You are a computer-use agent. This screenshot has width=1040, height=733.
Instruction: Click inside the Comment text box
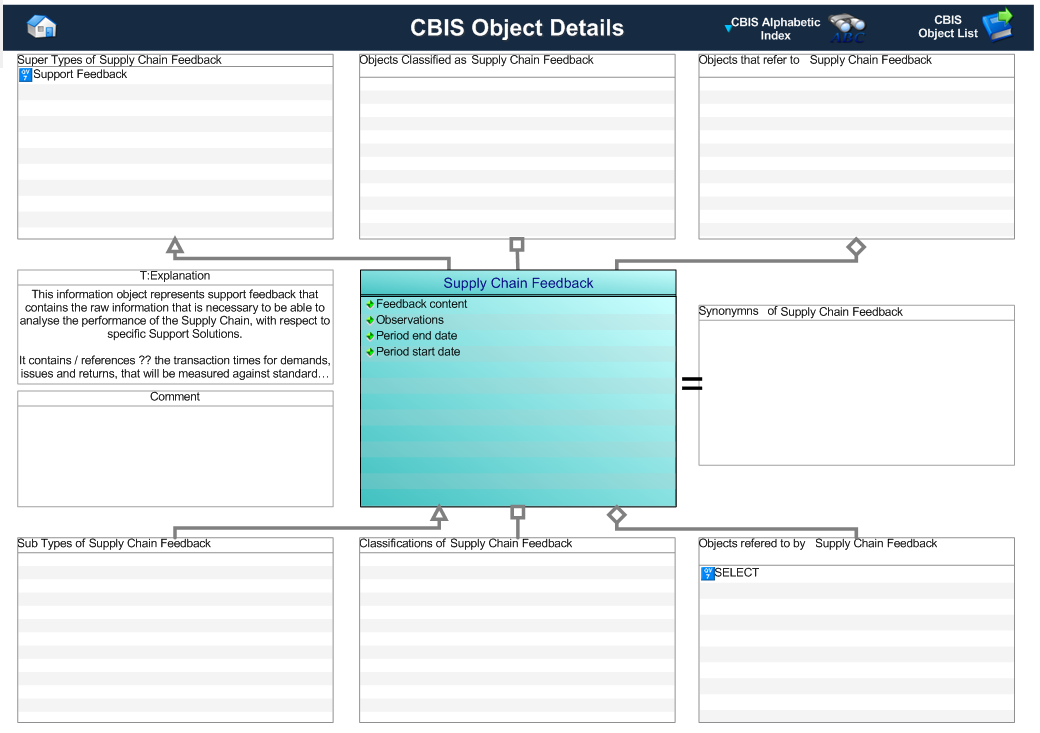pos(175,455)
